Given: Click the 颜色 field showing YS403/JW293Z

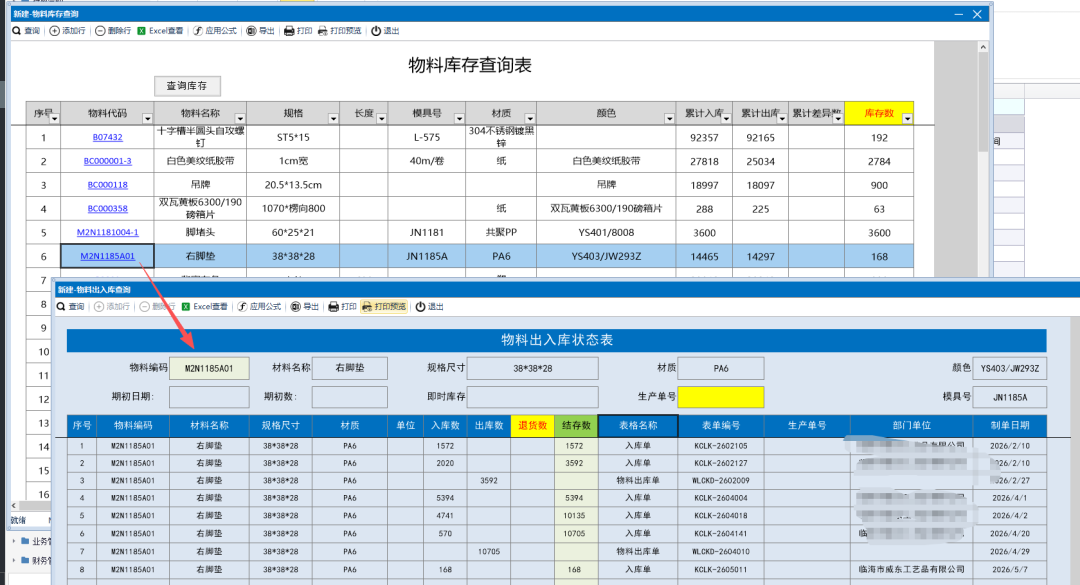Looking at the screenshot, I should point(1010,368).
